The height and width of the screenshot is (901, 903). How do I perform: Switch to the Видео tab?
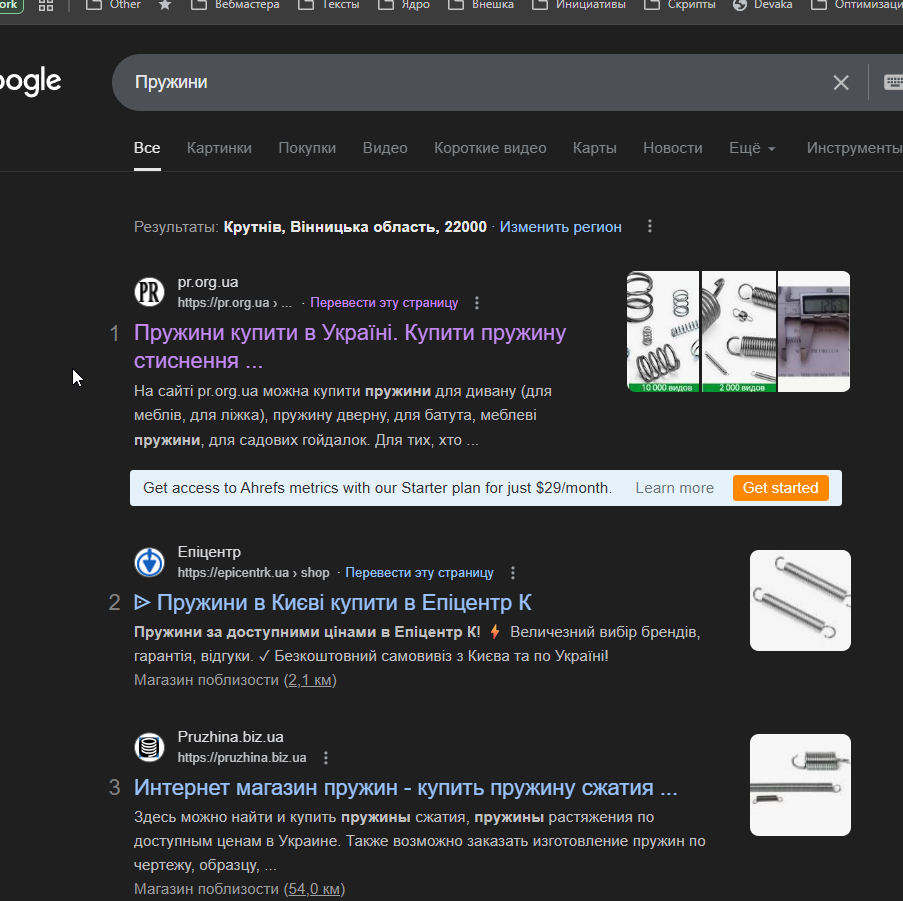(385, 148)
